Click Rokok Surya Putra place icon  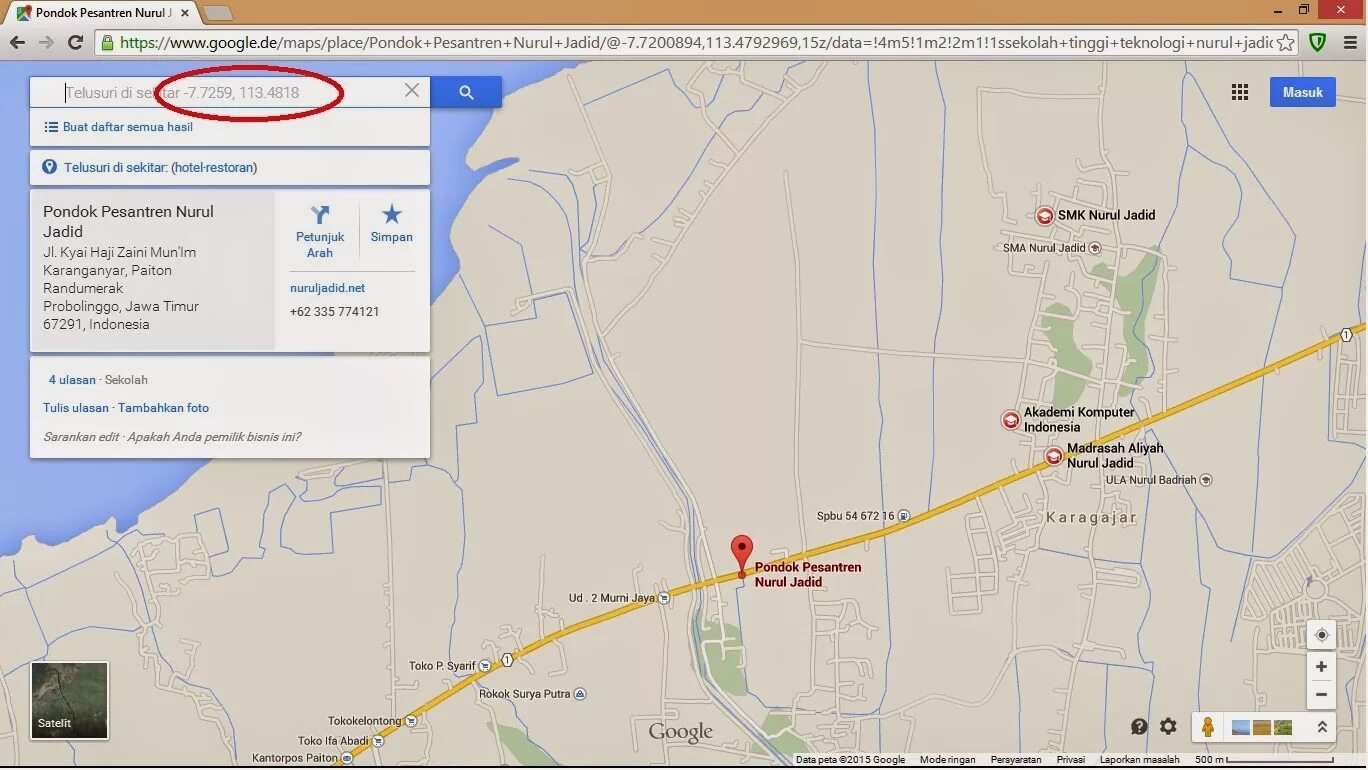[x=580, y=694]
